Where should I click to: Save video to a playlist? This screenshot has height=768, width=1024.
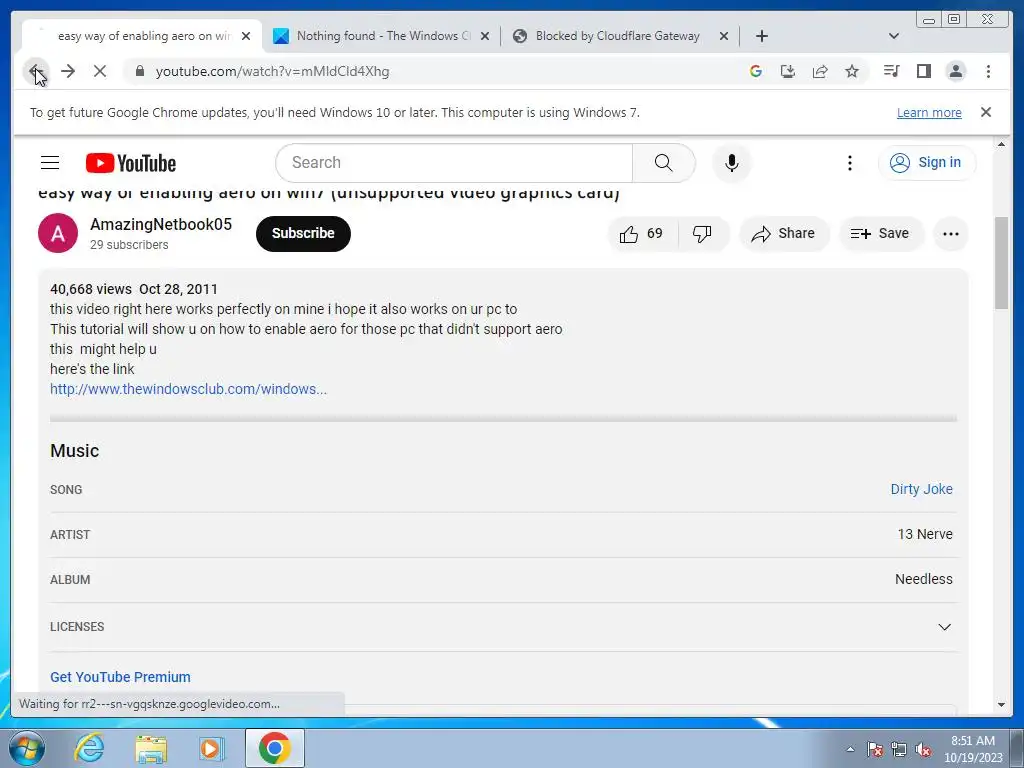click(x=880, y=234)
